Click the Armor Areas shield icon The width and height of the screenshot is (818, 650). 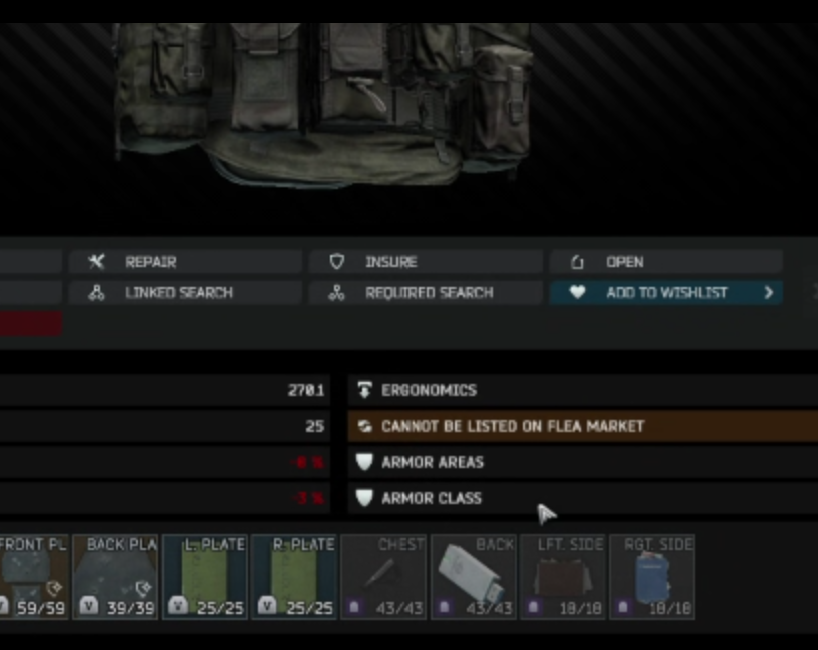364,462
